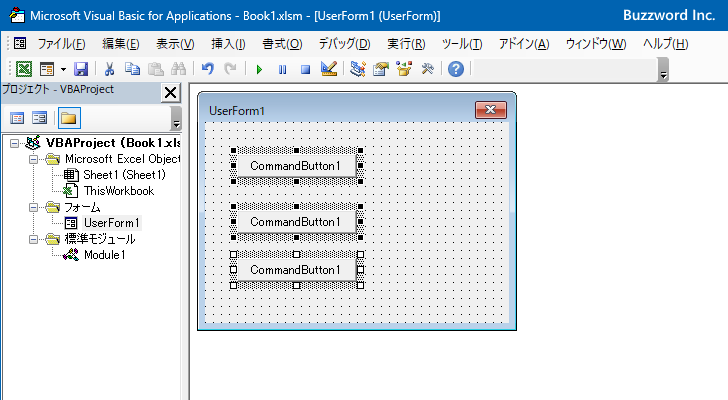Open the Project Explorer toolbar icon

tap(358, 69)
